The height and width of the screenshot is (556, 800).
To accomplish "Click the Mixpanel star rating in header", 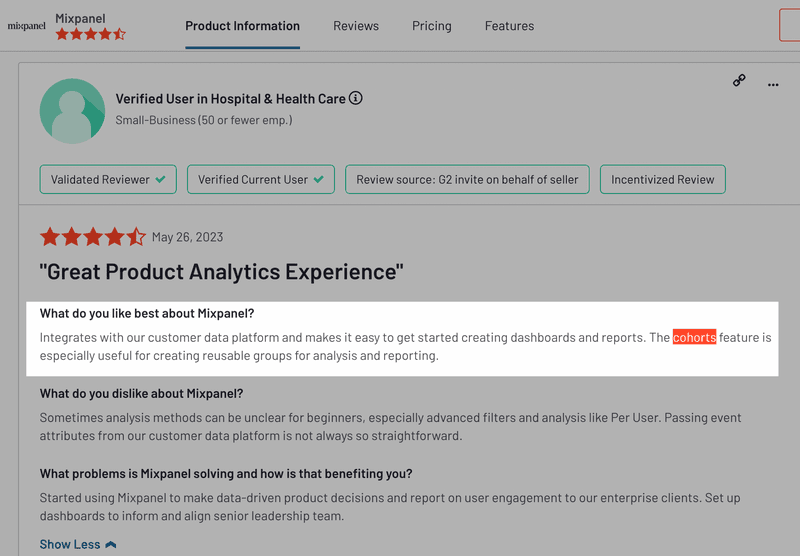I will [x=90, y=34].
